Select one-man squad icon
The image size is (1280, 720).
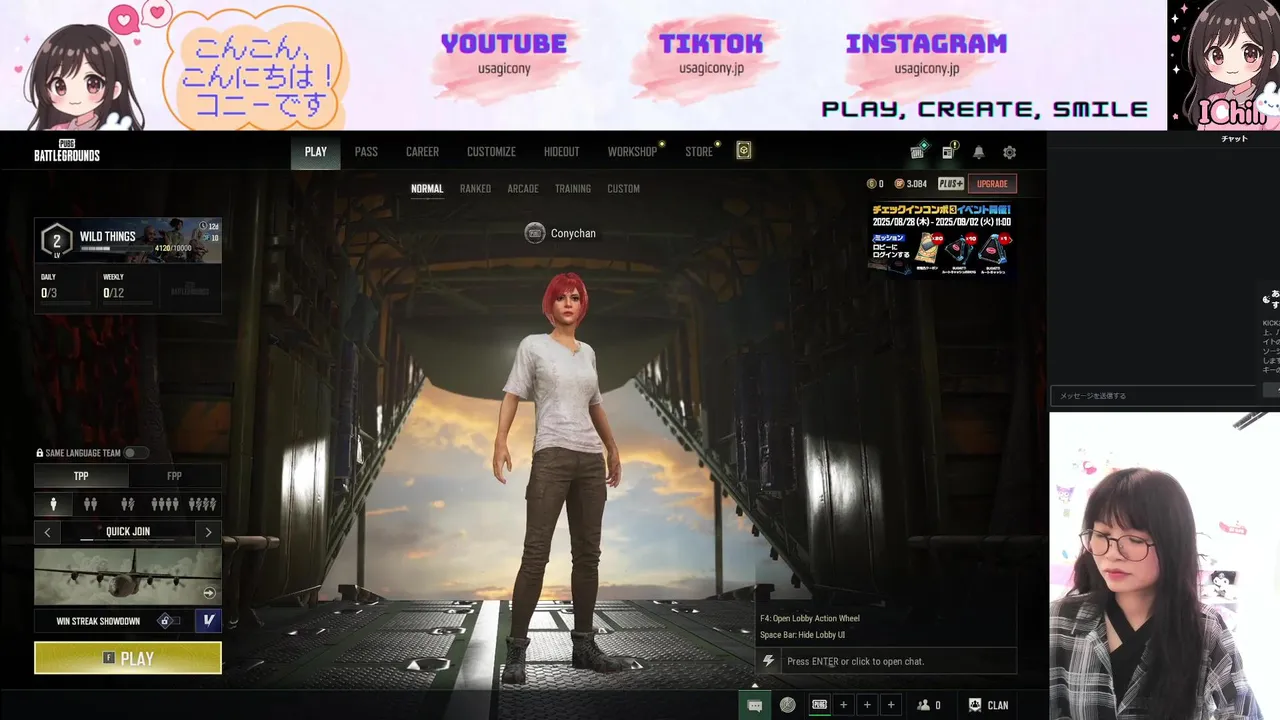[202, 504]
